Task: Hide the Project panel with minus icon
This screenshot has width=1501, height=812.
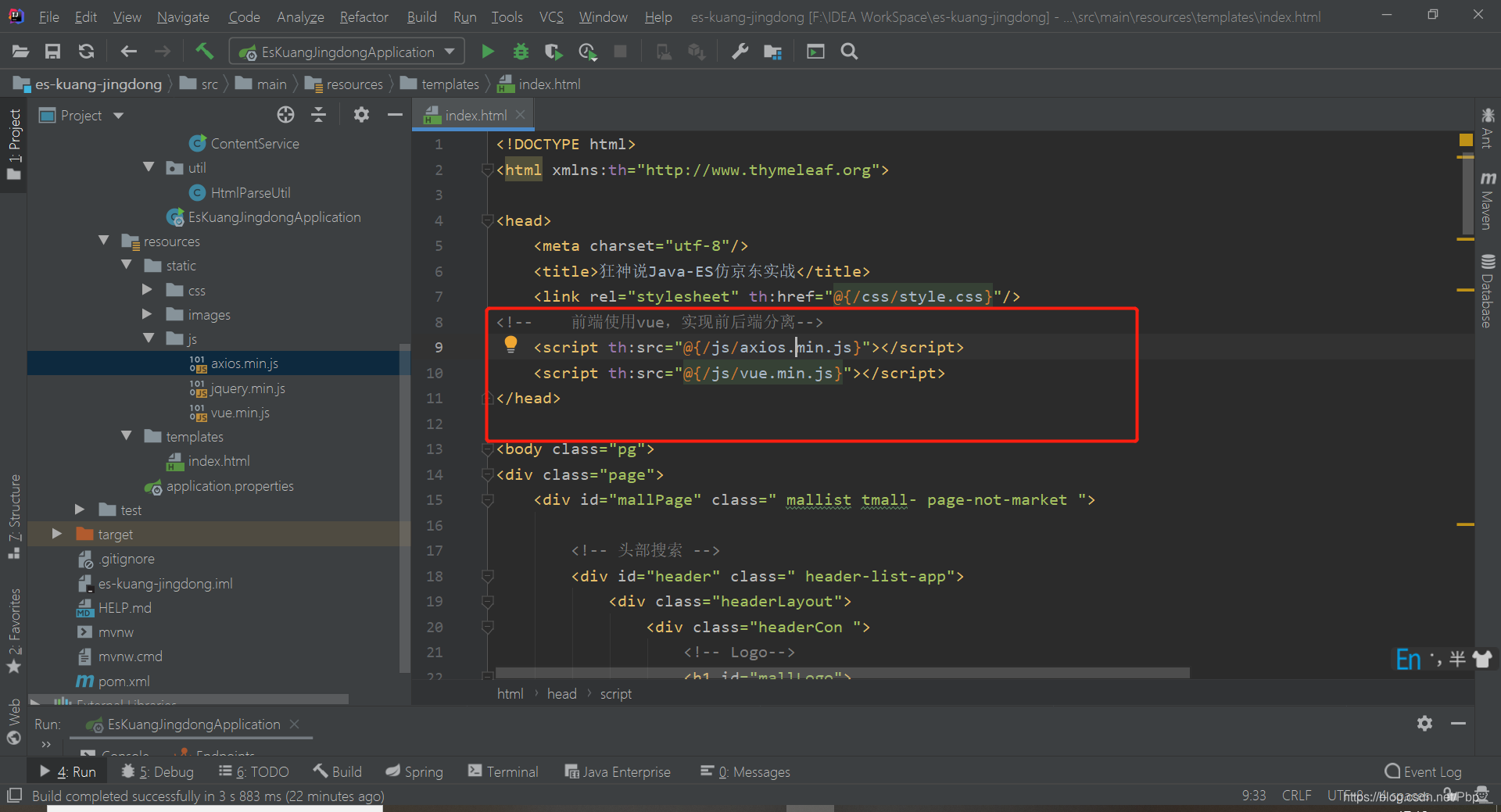Action: [395, 115]
